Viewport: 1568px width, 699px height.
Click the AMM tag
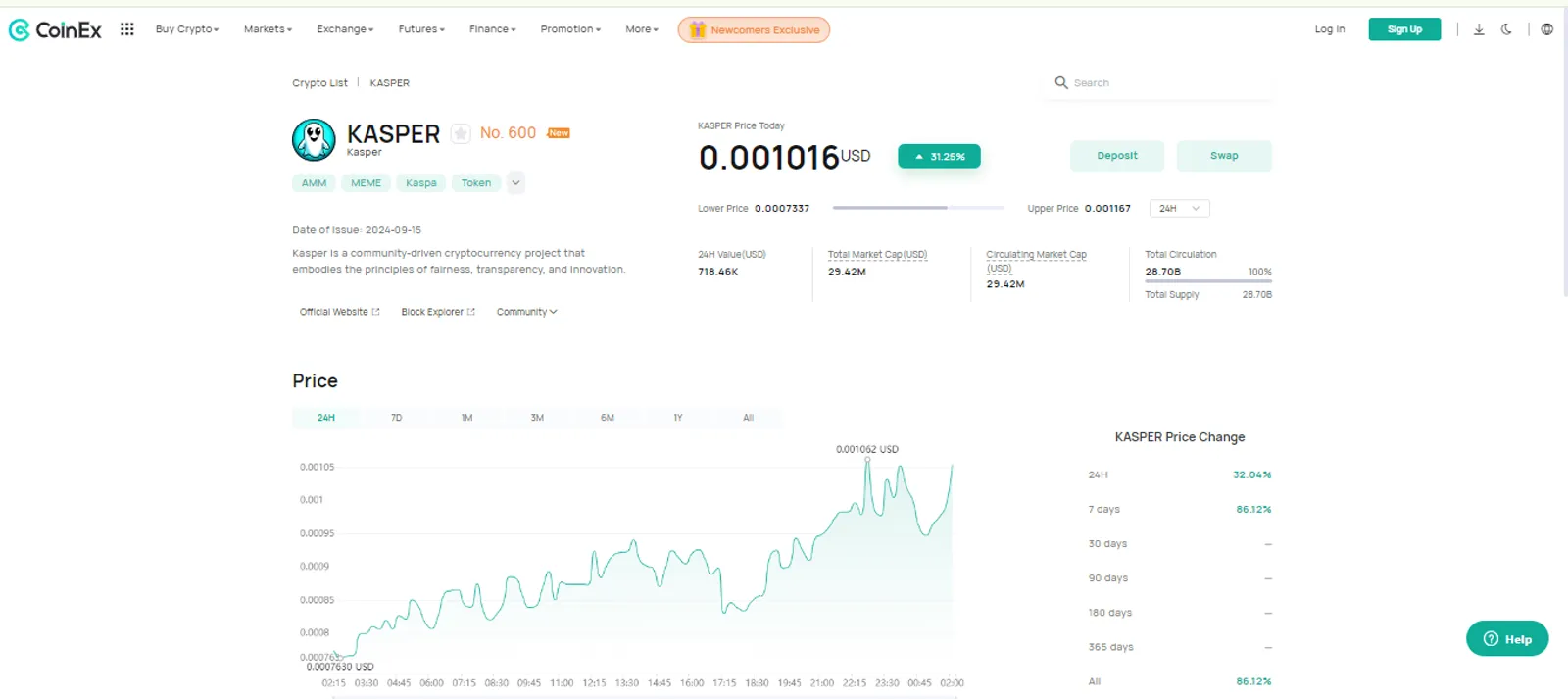click(315, 183)
